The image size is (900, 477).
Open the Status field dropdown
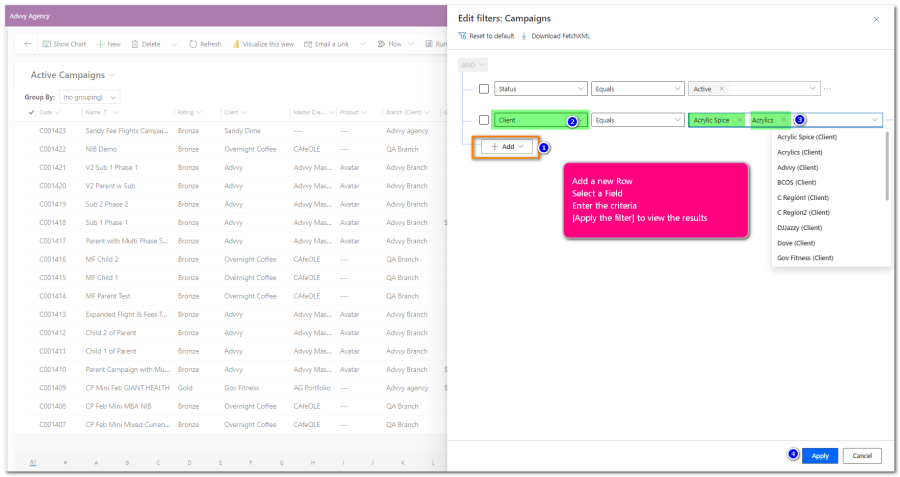540,89
